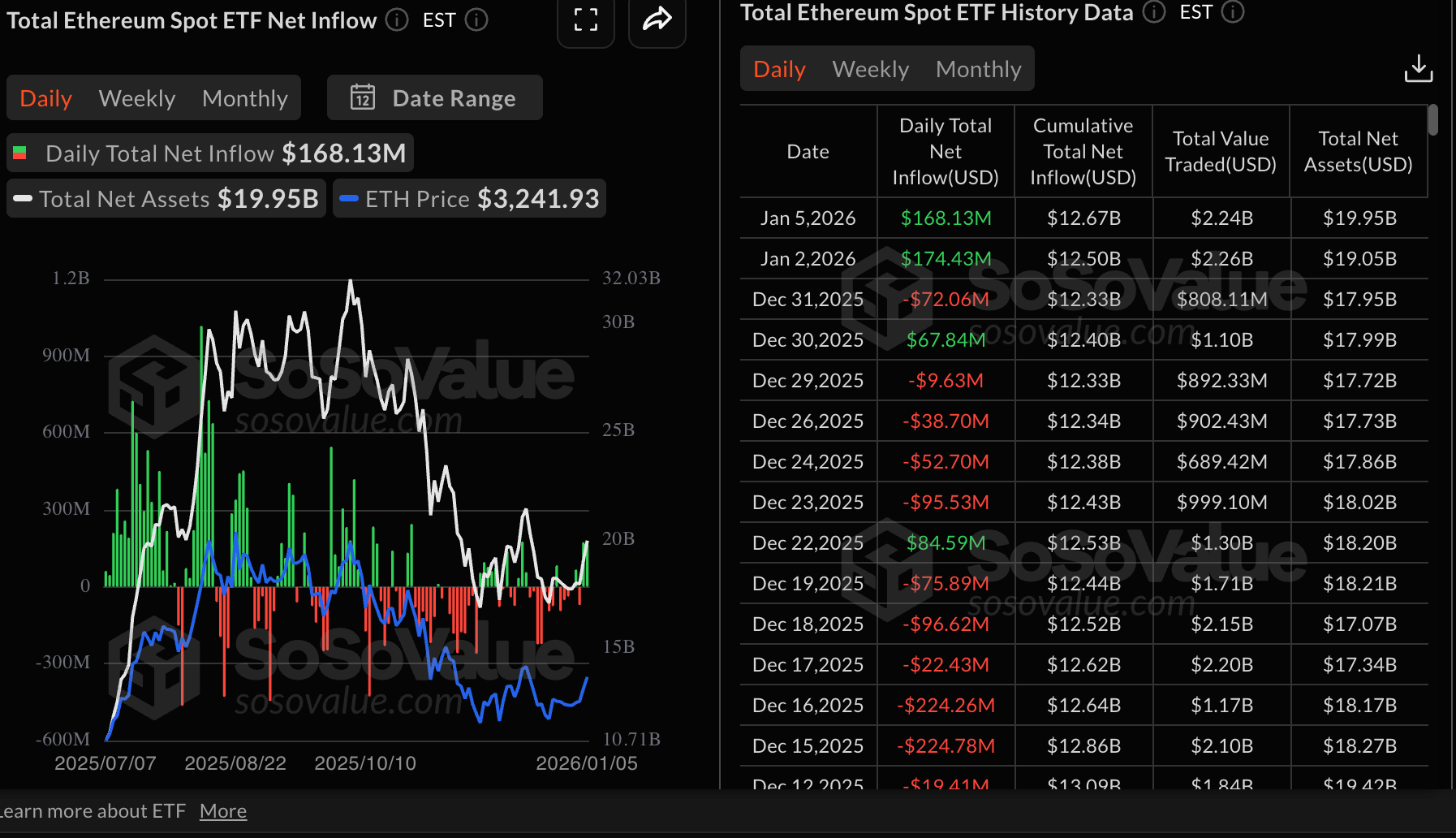Click the EST info icon on the history panel
This screenshot has height=838, width=1456.
1233,13
